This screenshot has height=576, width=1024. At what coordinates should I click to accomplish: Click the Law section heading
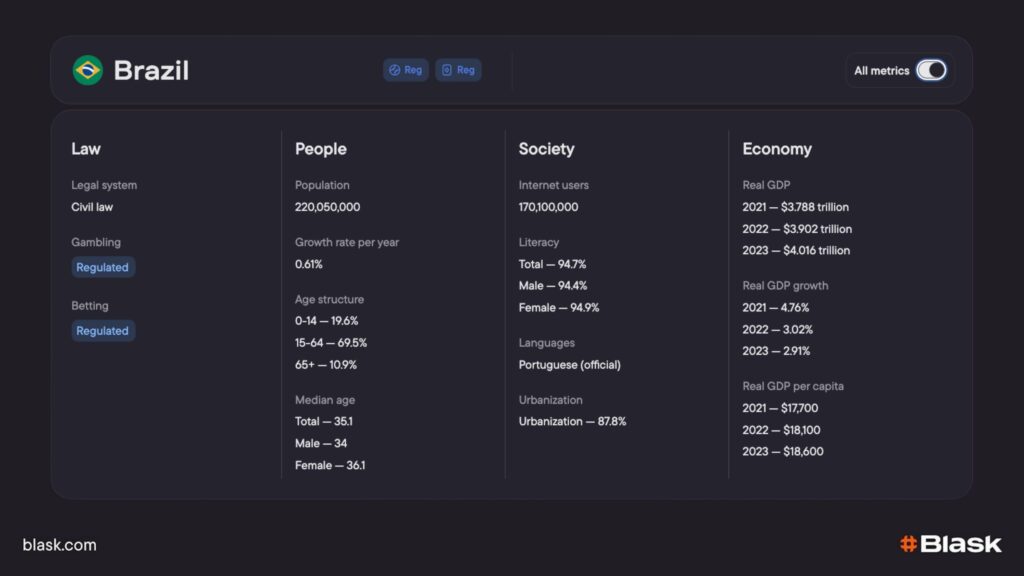point(86,149)
